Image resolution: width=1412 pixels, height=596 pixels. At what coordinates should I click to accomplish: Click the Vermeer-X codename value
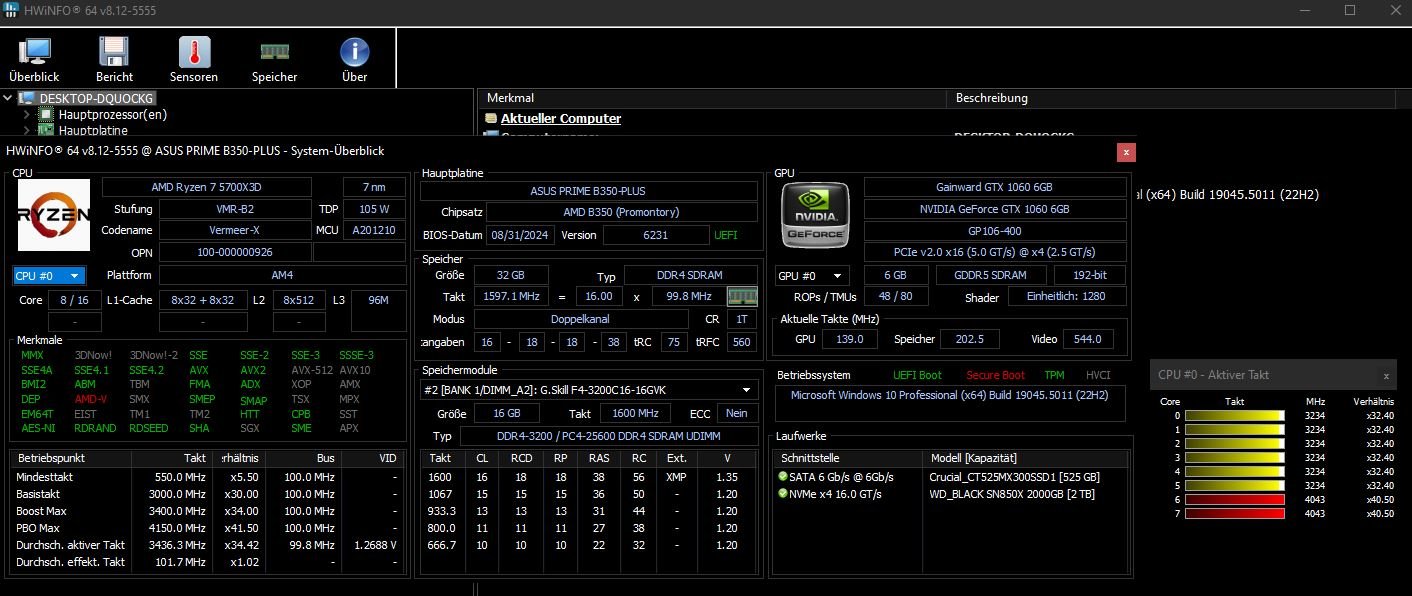point(235,230)
